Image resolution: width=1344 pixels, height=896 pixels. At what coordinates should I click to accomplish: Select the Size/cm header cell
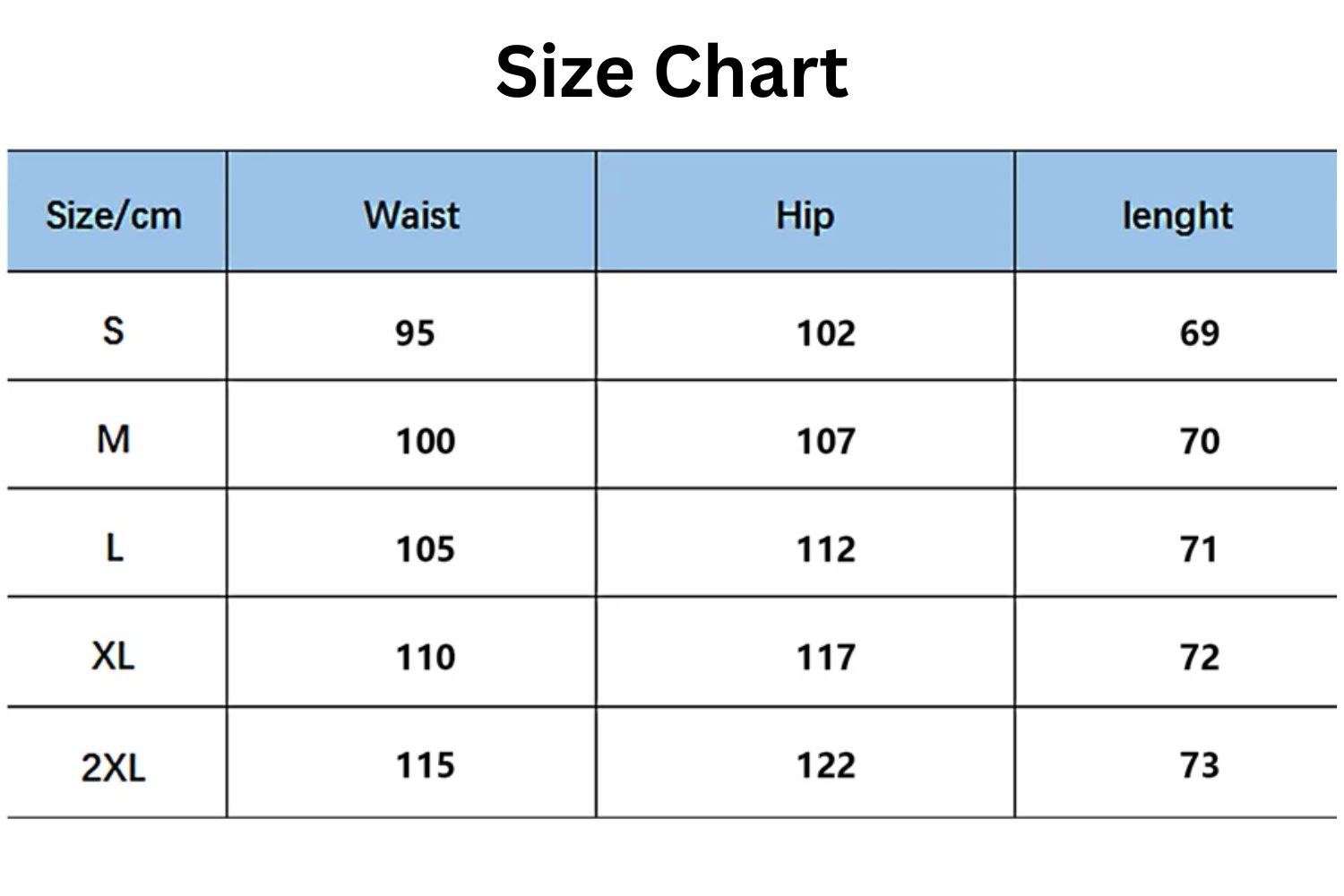coord(114,216)
